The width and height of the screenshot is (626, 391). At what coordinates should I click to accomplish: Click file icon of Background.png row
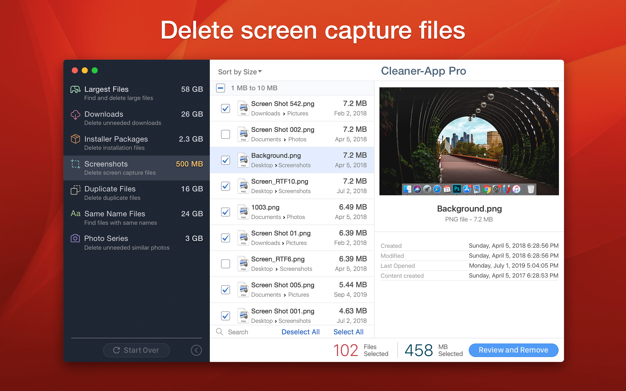coord(243,160)
